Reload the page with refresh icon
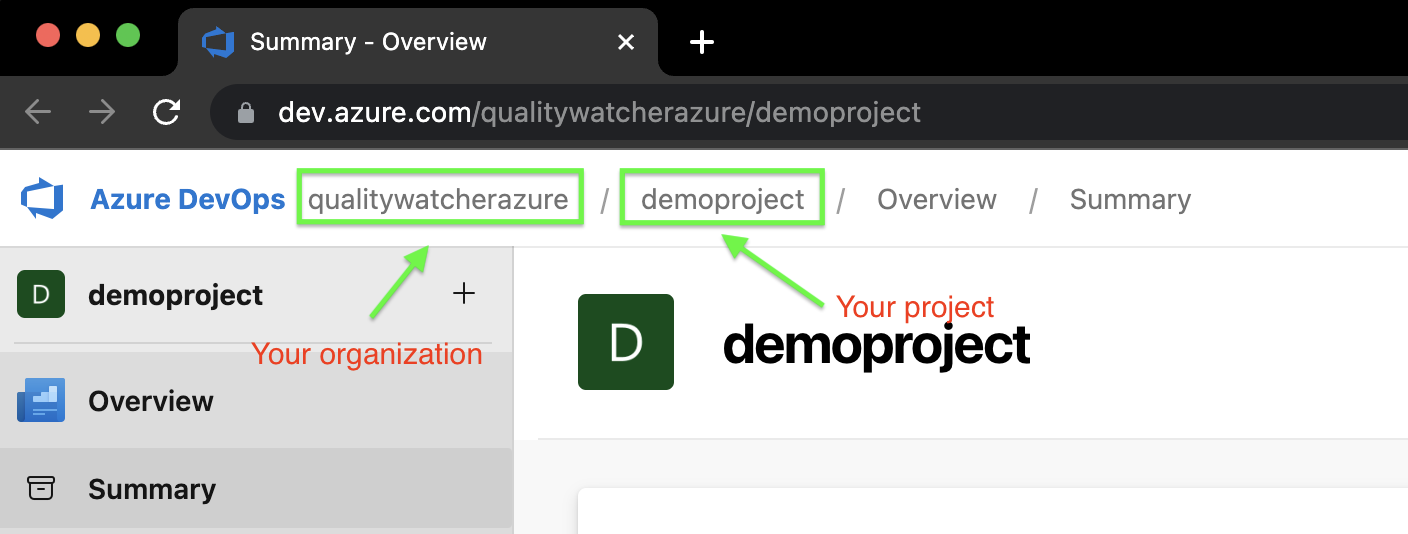 (166, 111)
